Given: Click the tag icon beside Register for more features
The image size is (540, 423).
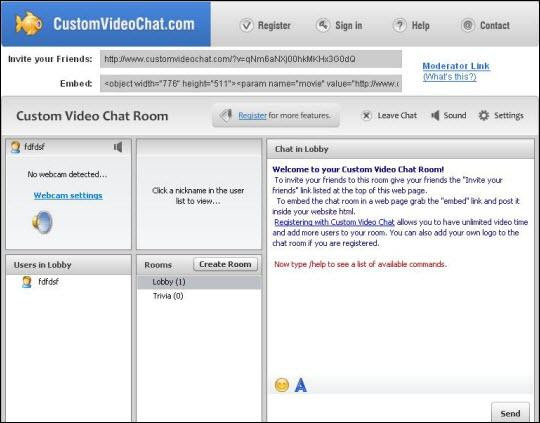Looking at the screenshot, I should click(x=226, y=115).
